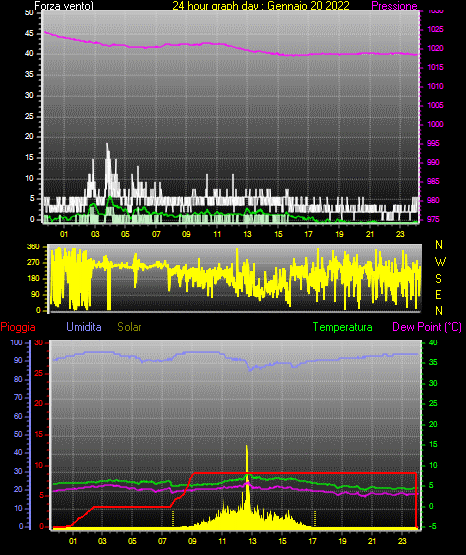466x555 pixels.
Task: Click the '1000' pressure axis value
Action: click(x=435, y=124)
